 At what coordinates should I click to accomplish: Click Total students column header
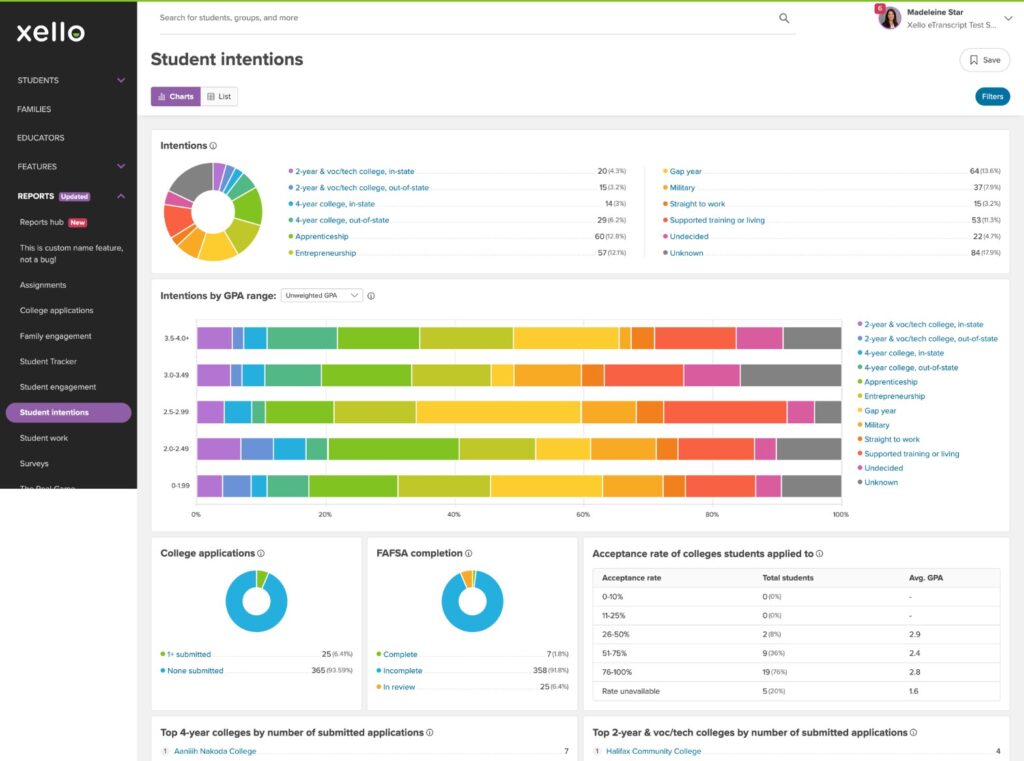tap(788, 577)
